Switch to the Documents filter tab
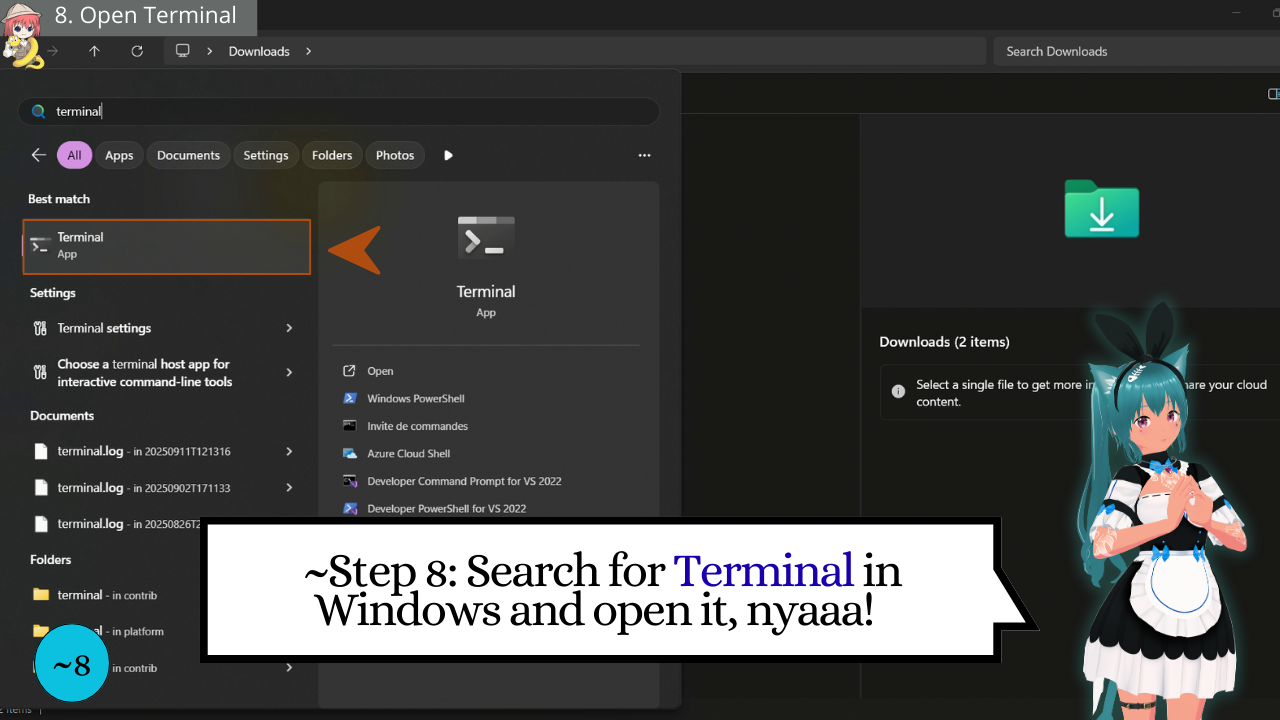1280x720 pixels. coord(188,155)
